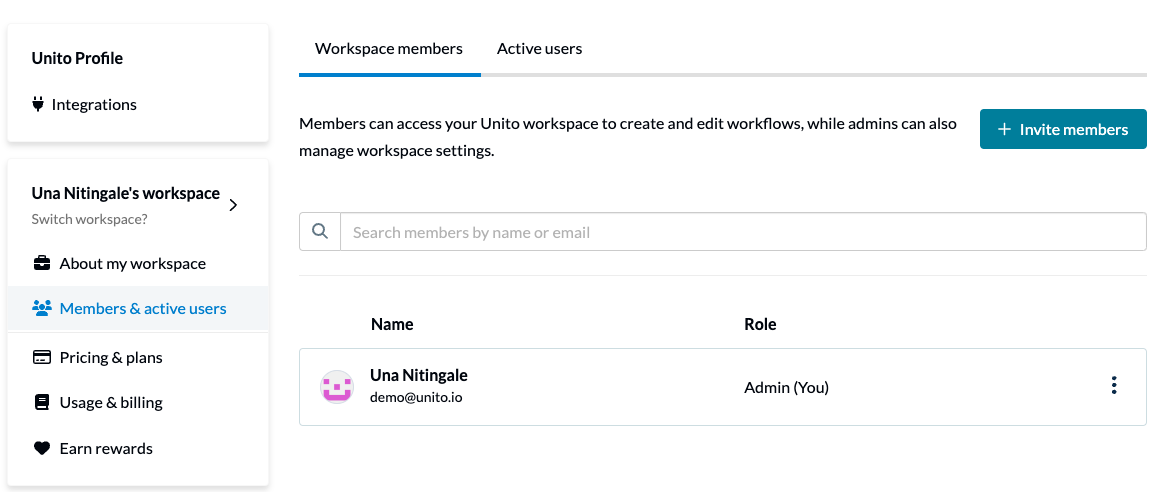
Task: Click the Admin (You) role text
Action: pyautogui.click(x=786, y=387)
